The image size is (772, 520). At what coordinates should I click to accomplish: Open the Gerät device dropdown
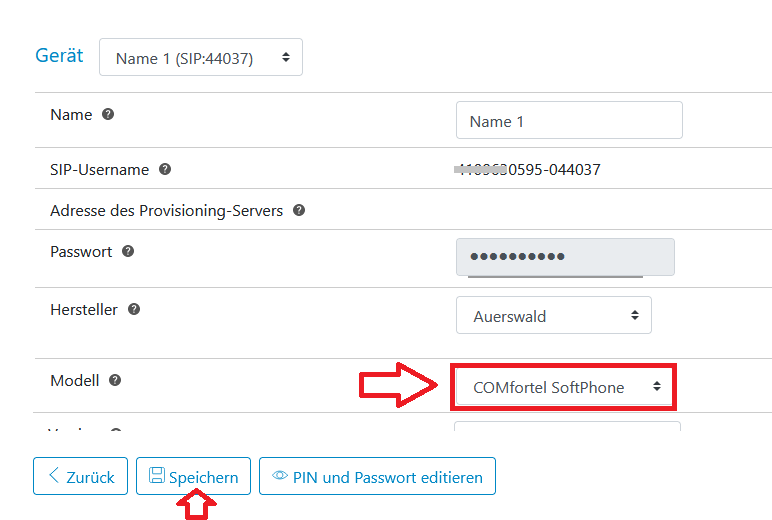pos(201,57)
